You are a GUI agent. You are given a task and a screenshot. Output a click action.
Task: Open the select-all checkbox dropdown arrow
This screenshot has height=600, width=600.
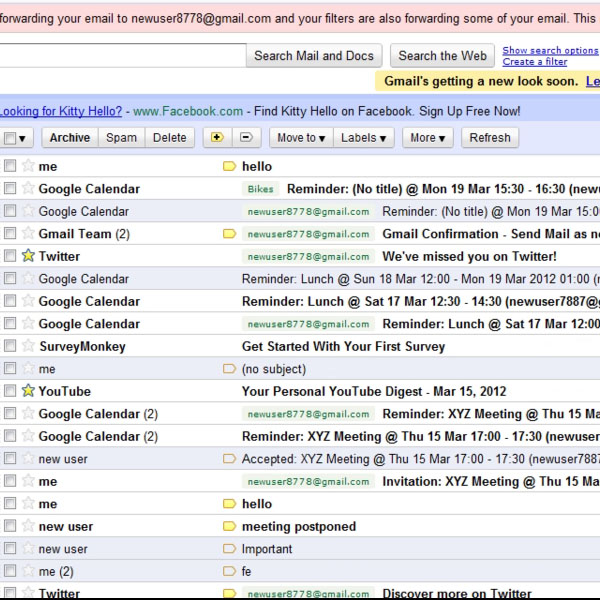pos(22,139)
